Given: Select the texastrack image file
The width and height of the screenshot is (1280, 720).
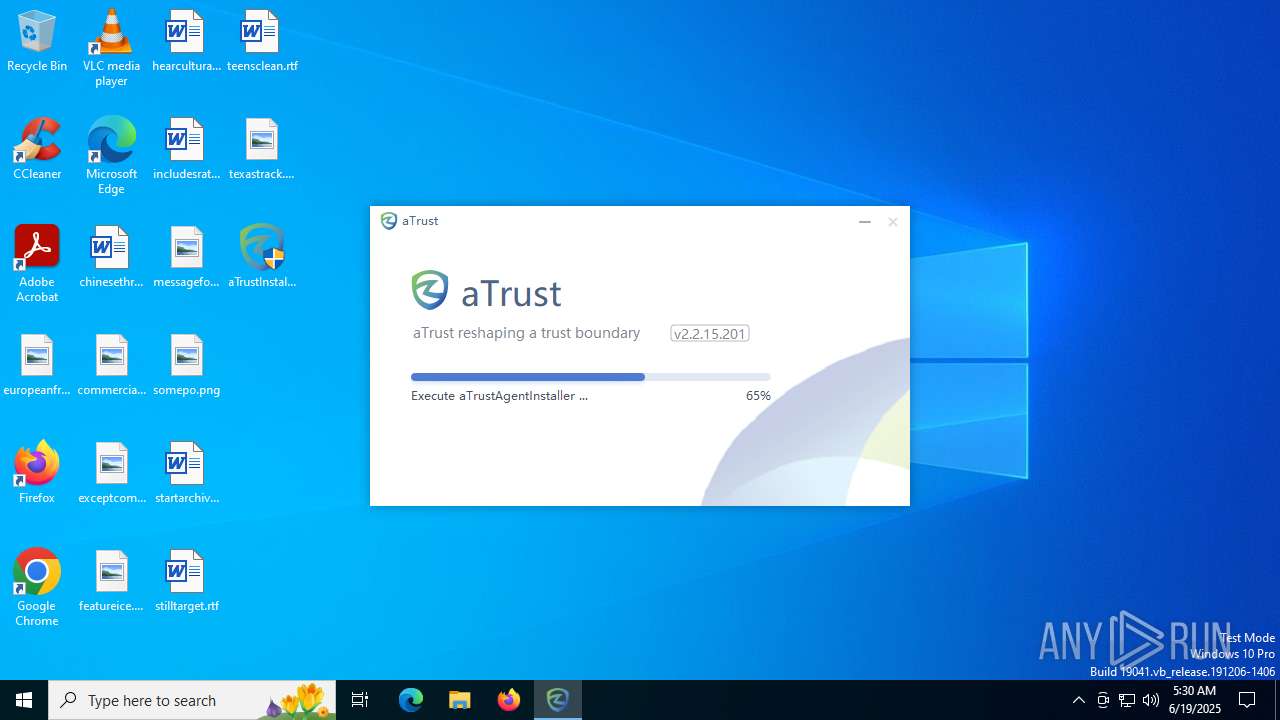Looking at the screenshot, I should click(262, 150).
